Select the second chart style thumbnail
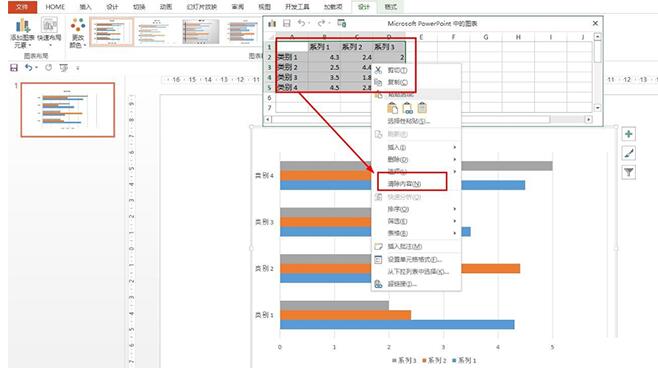This screenshot has height=368, width=658. click(156, 31)
